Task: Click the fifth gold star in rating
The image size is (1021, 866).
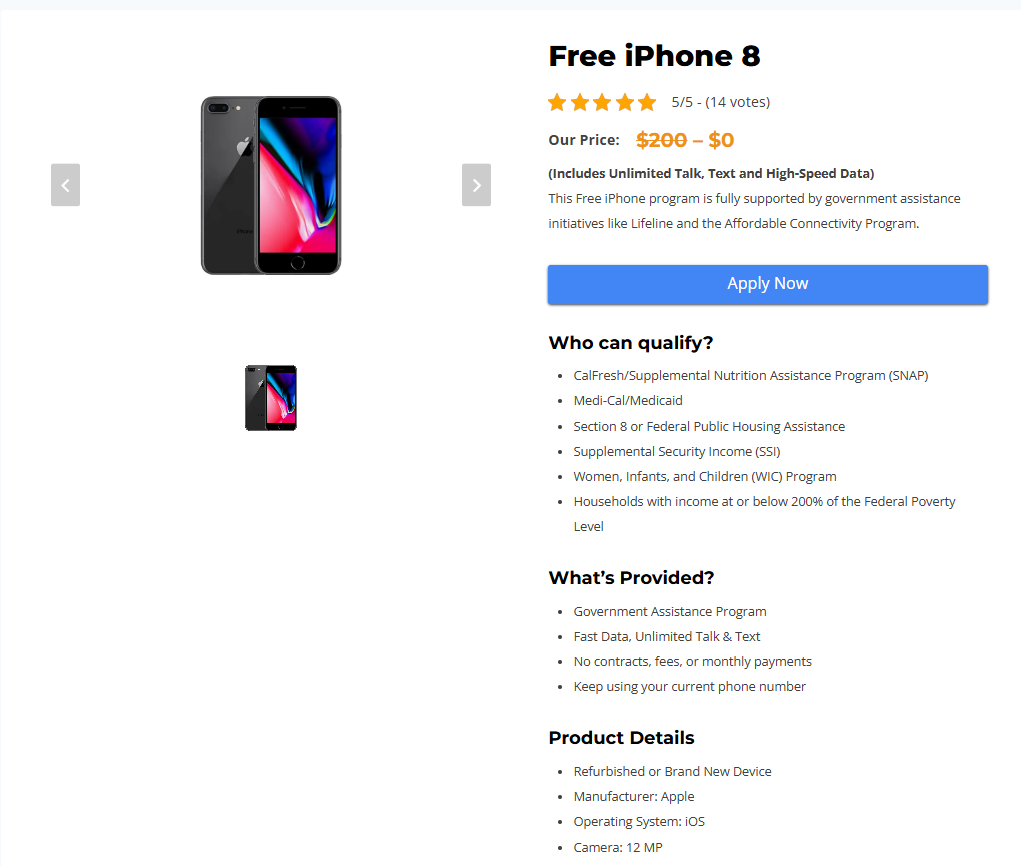Action: (647, 101)
